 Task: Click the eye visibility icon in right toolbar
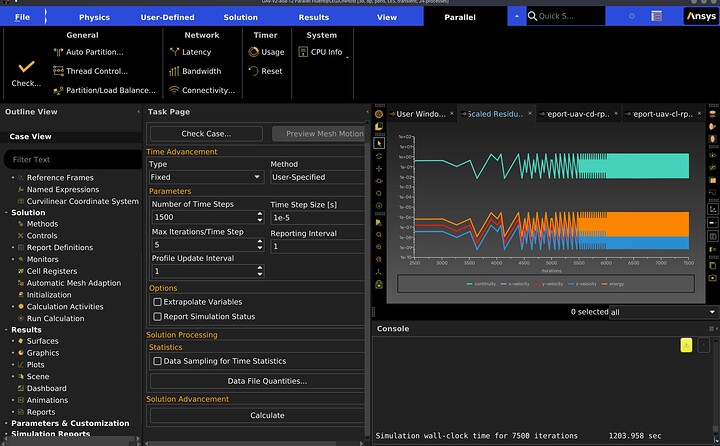(x=712, y=156)
